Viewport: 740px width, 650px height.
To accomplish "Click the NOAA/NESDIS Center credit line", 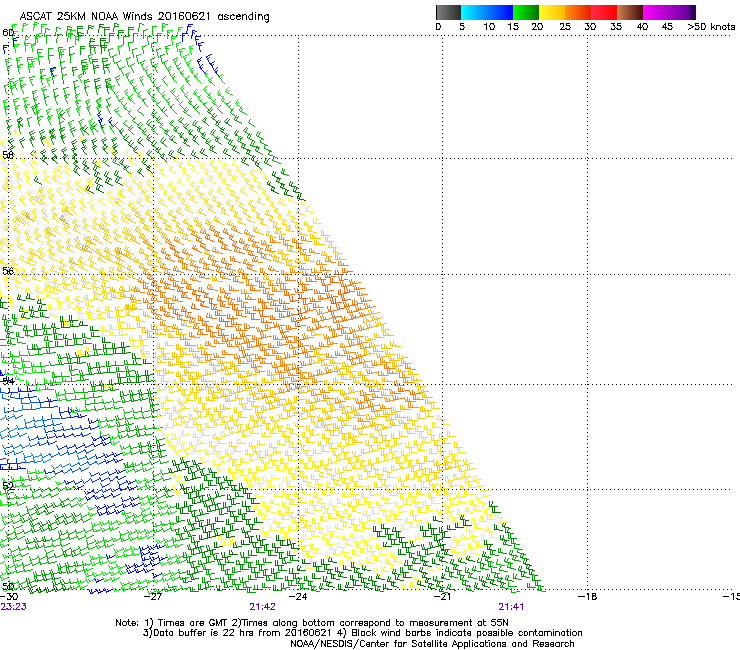I will pos(432,644).
